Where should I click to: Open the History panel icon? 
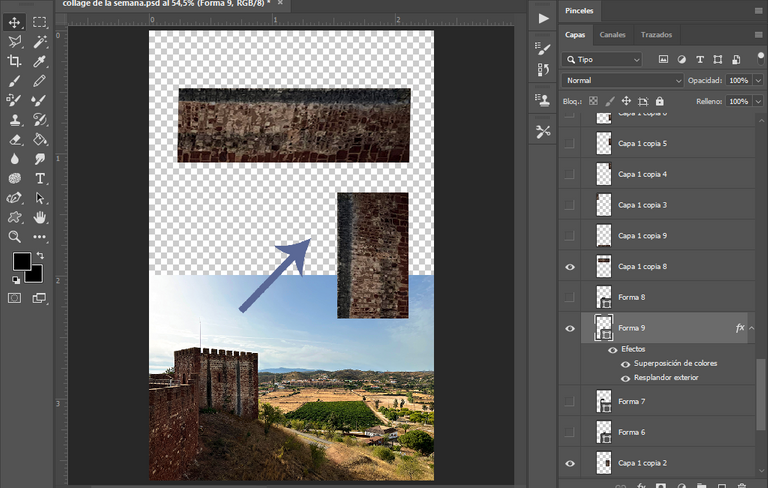click(x=543, y=70)
